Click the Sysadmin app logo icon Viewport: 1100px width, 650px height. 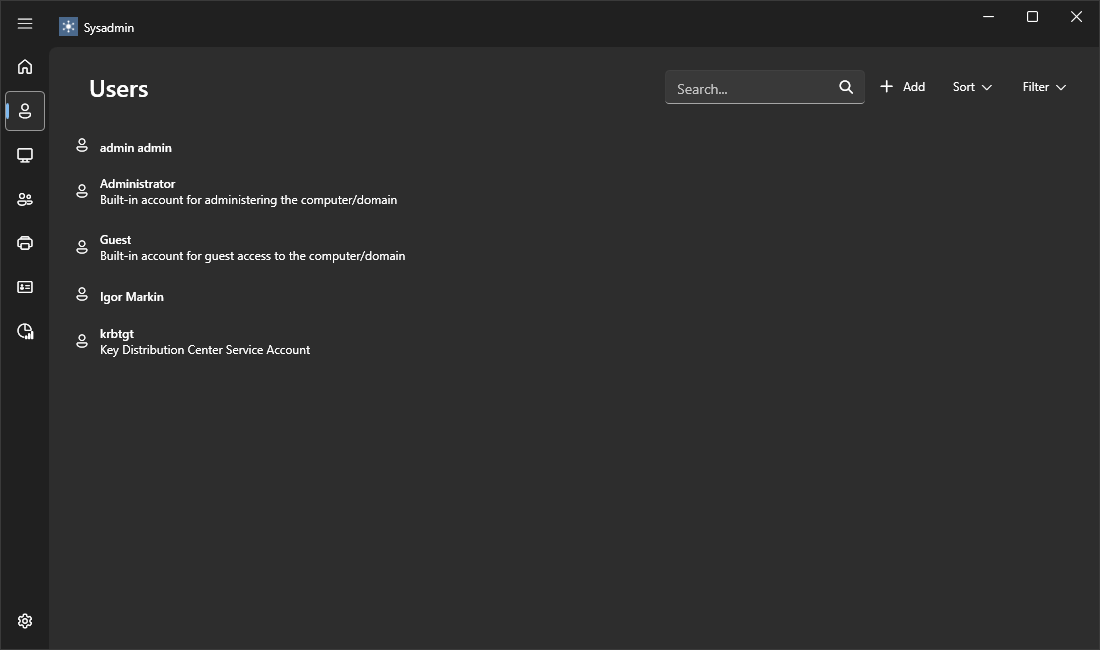[x=68, y=27]
